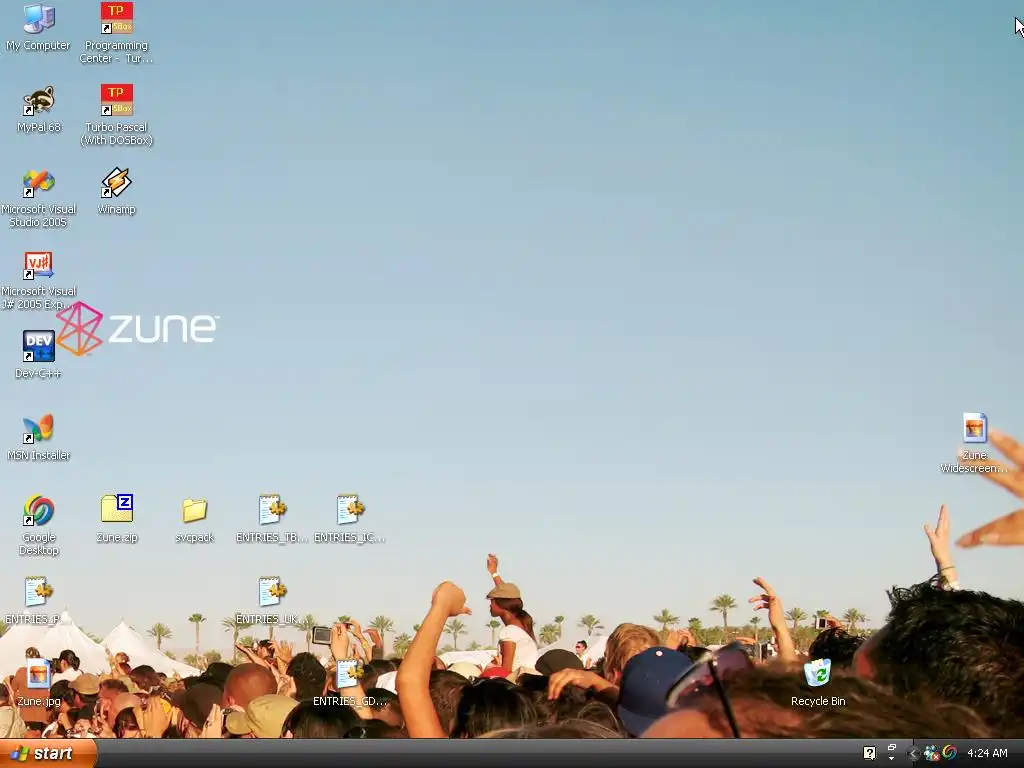Click the MSN Messenger tray icon

[932, 754]
